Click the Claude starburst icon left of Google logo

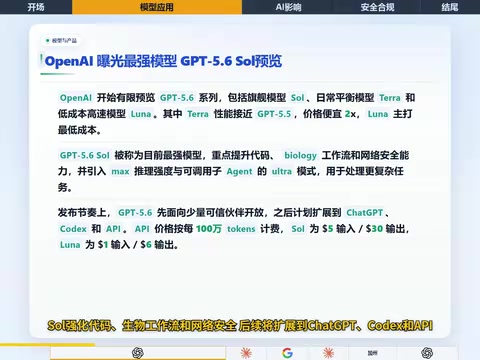[246, 353]
